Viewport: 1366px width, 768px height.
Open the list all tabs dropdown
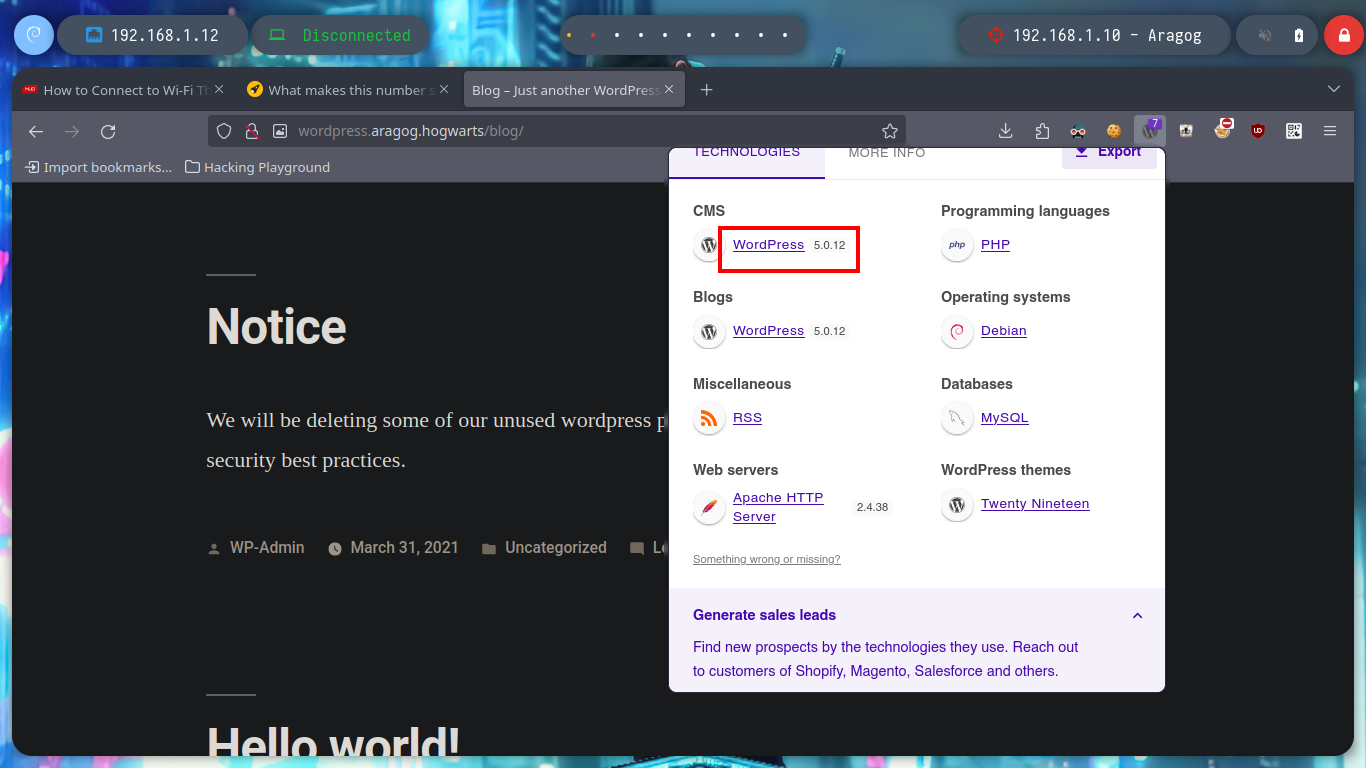tap(1333, 89)
